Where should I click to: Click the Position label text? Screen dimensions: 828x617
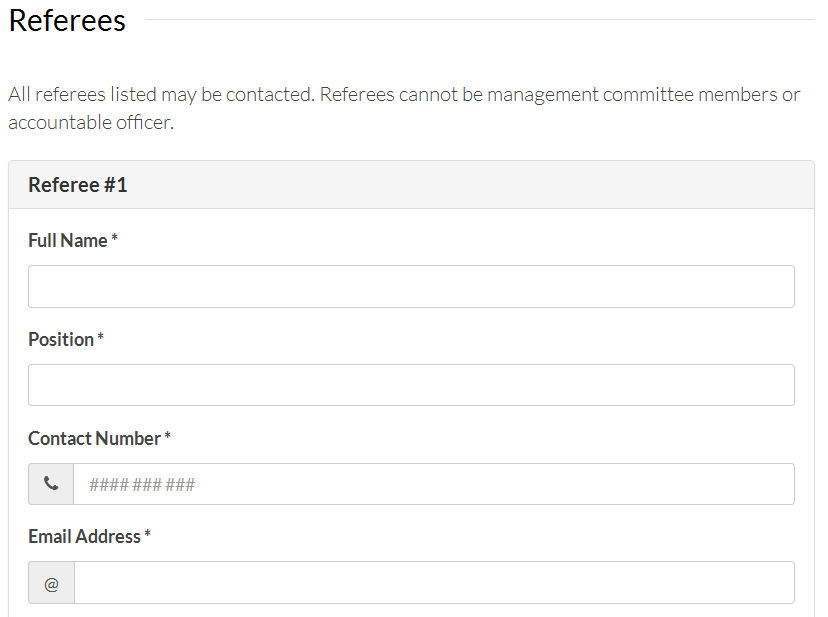[61, 339]
